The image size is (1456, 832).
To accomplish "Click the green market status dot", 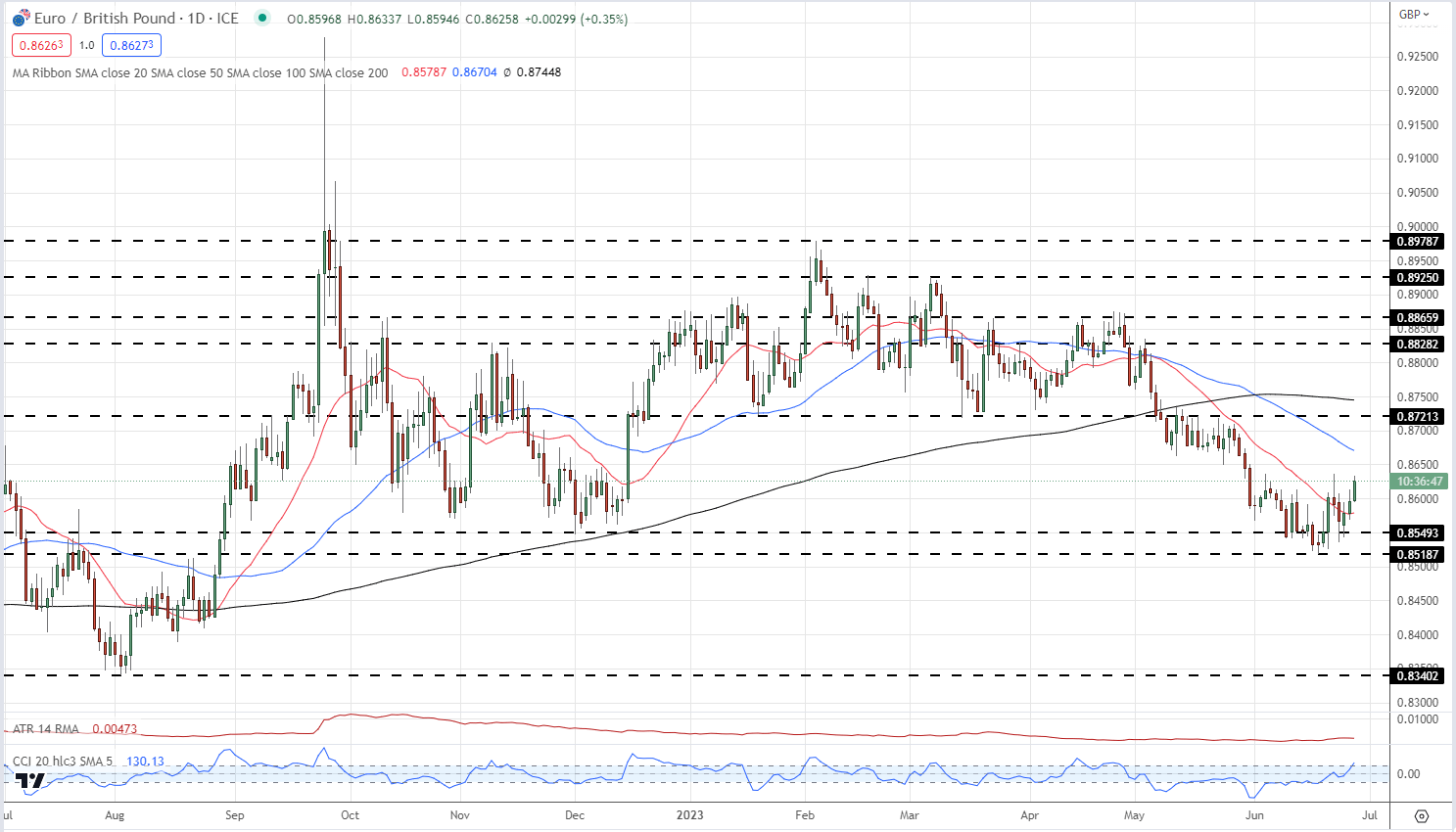I will [261, 18].
